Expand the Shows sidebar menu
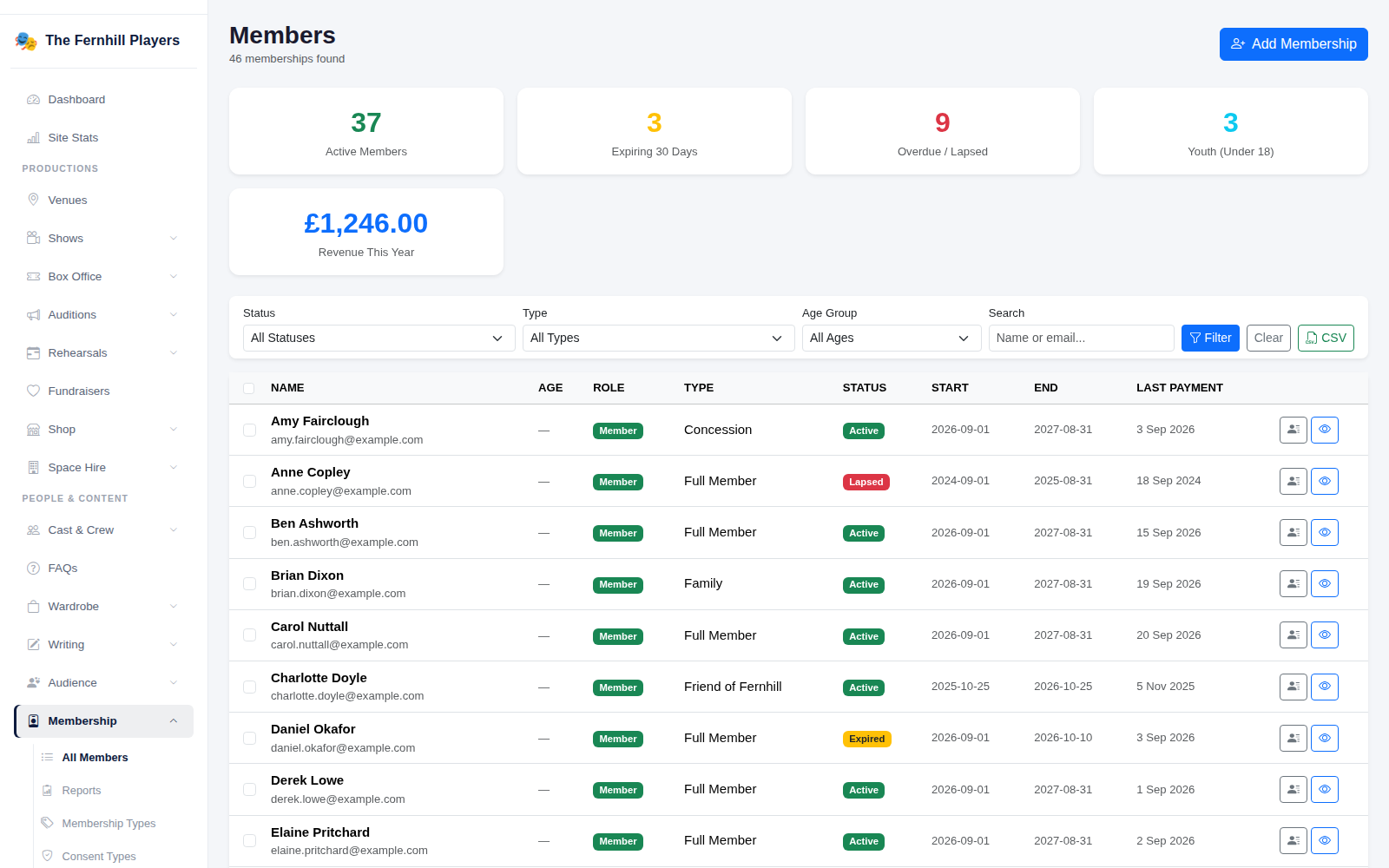This screenshot has height=868, width=1389. tap(103, 239)
